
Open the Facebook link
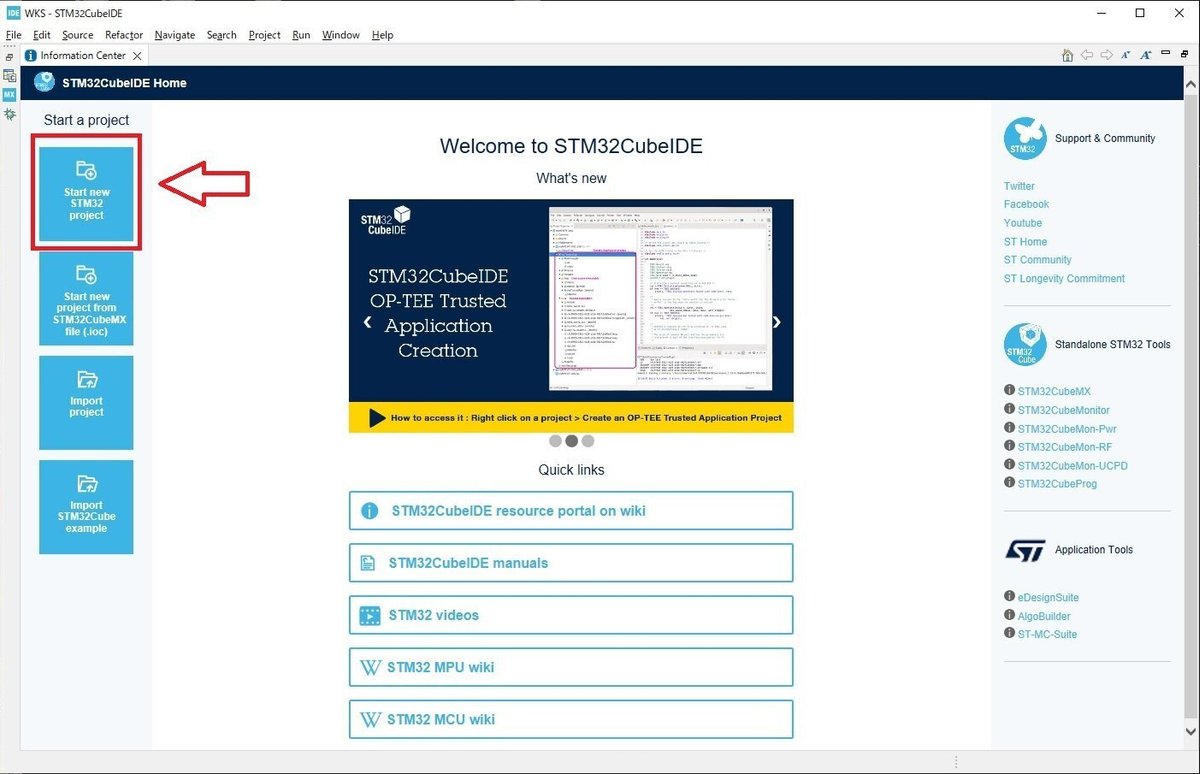pyautogui.click(x=1026, y=204)
